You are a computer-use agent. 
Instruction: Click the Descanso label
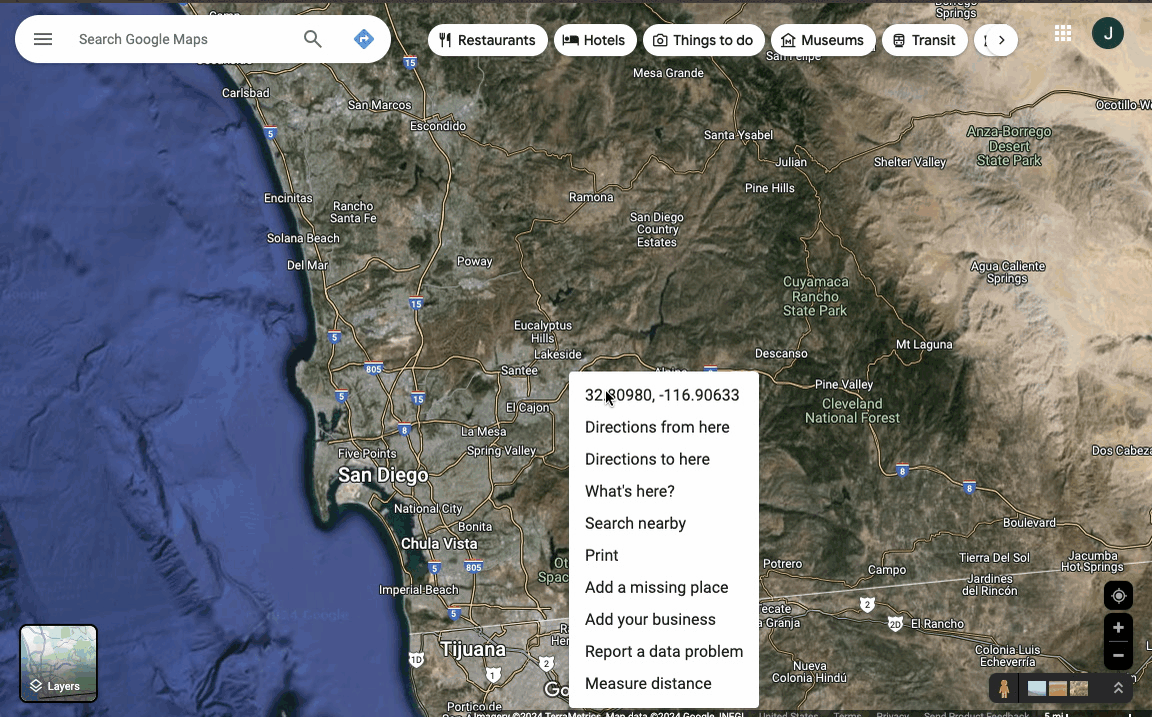(781, 353)
